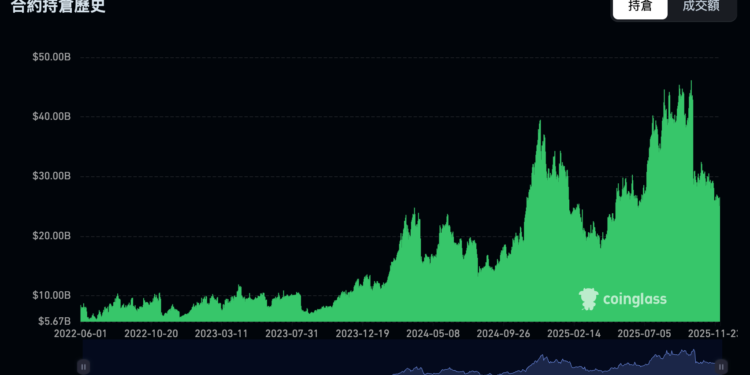750x375 pixels.
Task: Click the $20.00B axis label
Action: (52, 236)
